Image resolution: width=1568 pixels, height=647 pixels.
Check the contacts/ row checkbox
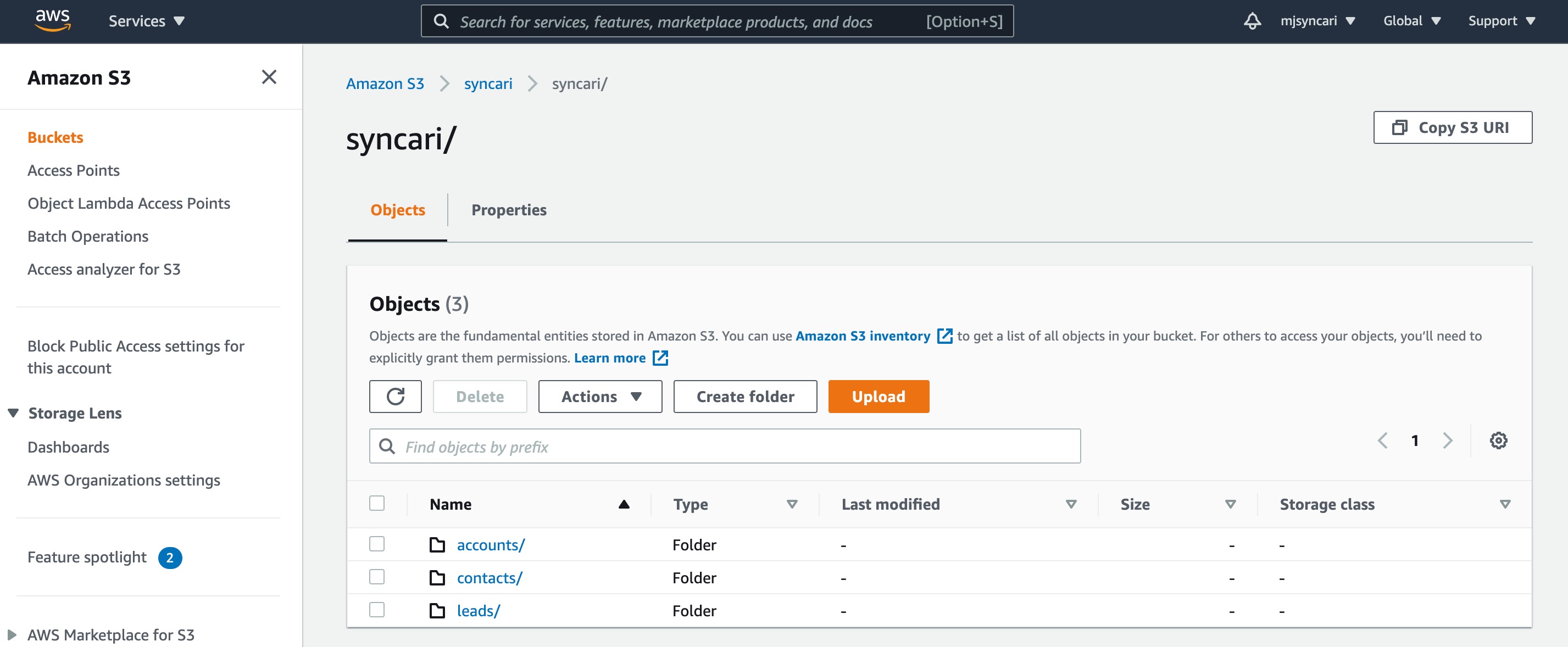pyautogui.click(x=377, y=577)
